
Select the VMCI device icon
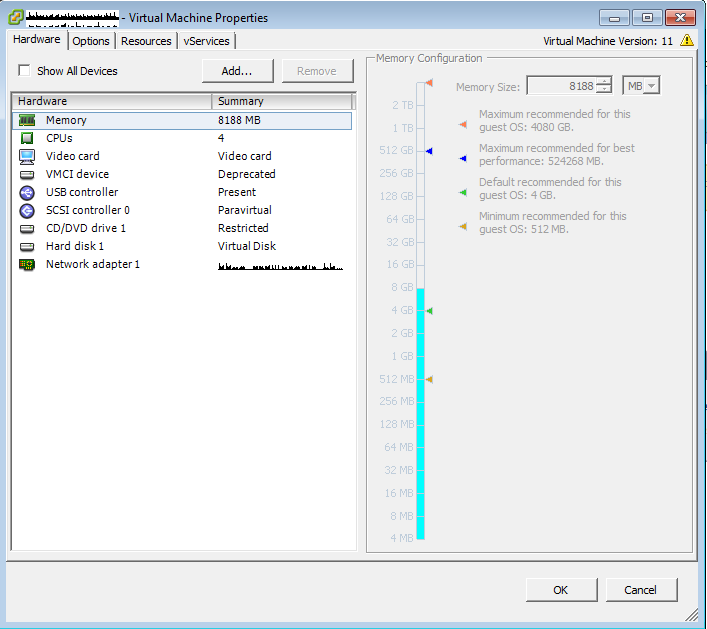27,174
